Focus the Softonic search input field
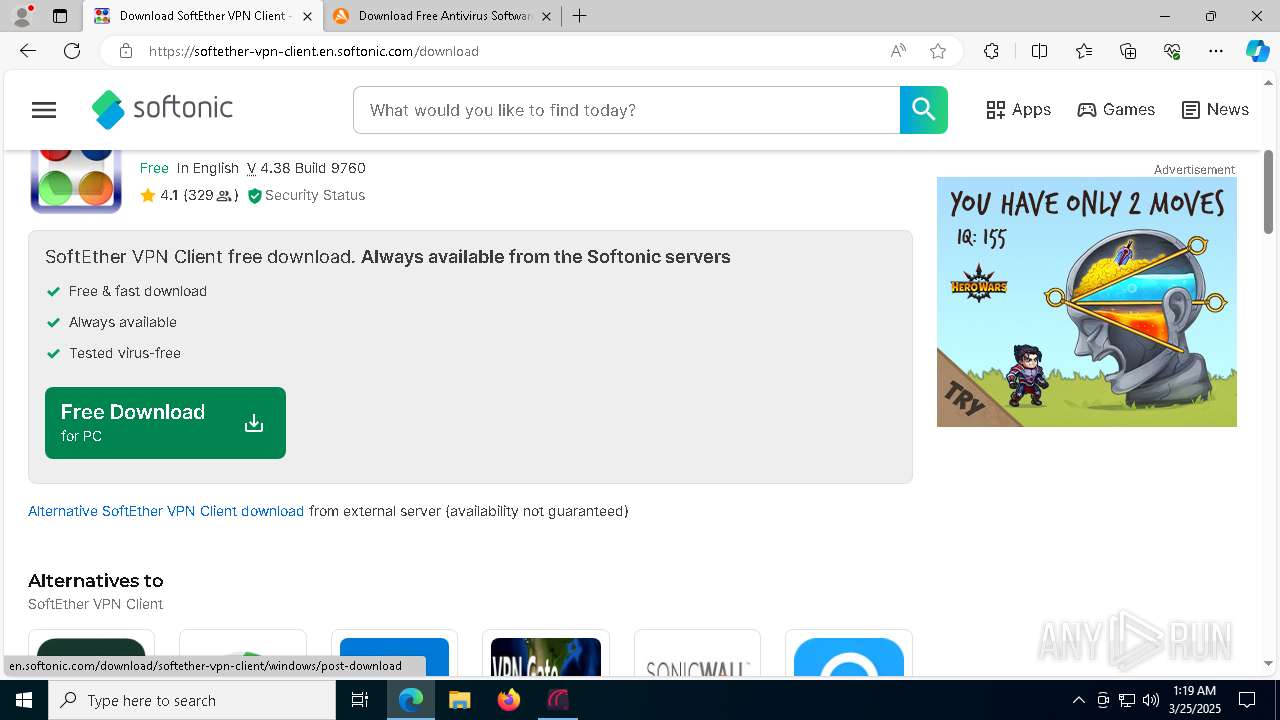Screen dimensions: 1280x720 coord(626,110)
